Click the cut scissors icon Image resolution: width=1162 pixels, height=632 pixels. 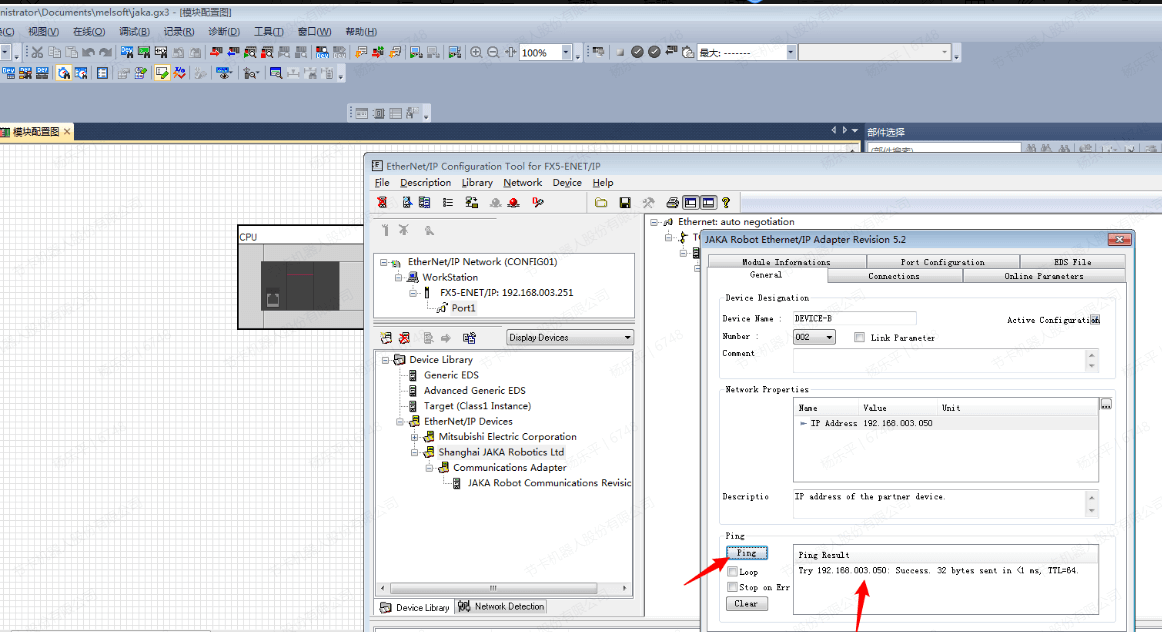(x=37, y=52)
